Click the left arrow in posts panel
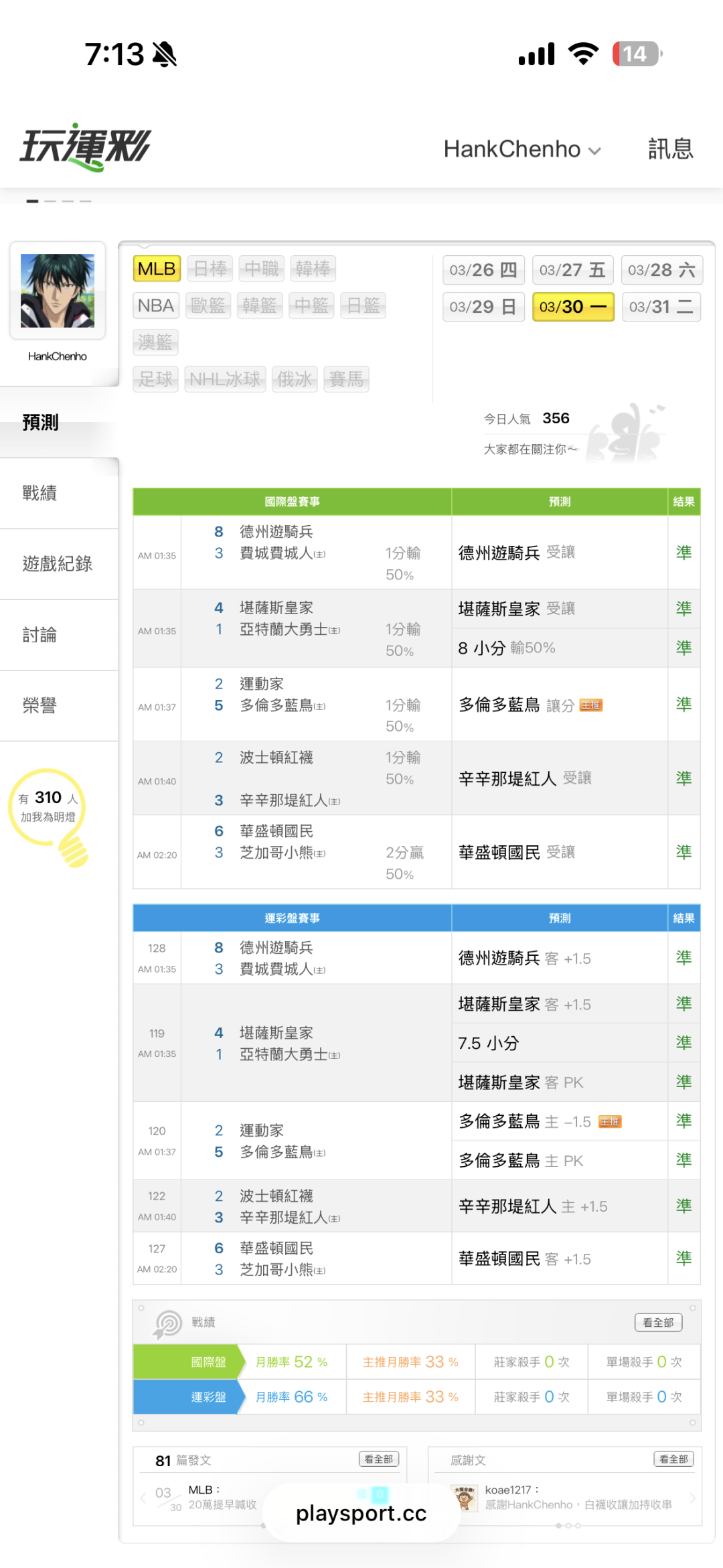Screen dimensions: 723x1568 click(x=143, y=1498)
